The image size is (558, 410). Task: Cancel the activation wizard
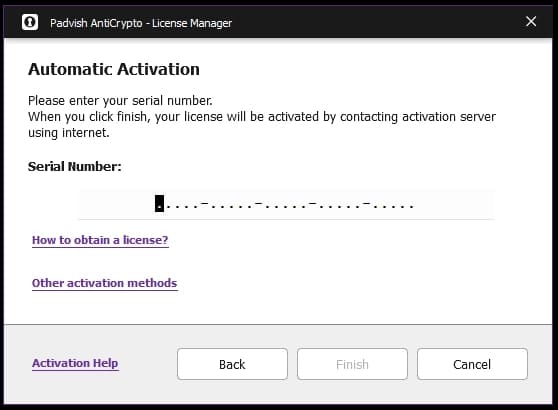pyautogui.click(x=472, y=364)
